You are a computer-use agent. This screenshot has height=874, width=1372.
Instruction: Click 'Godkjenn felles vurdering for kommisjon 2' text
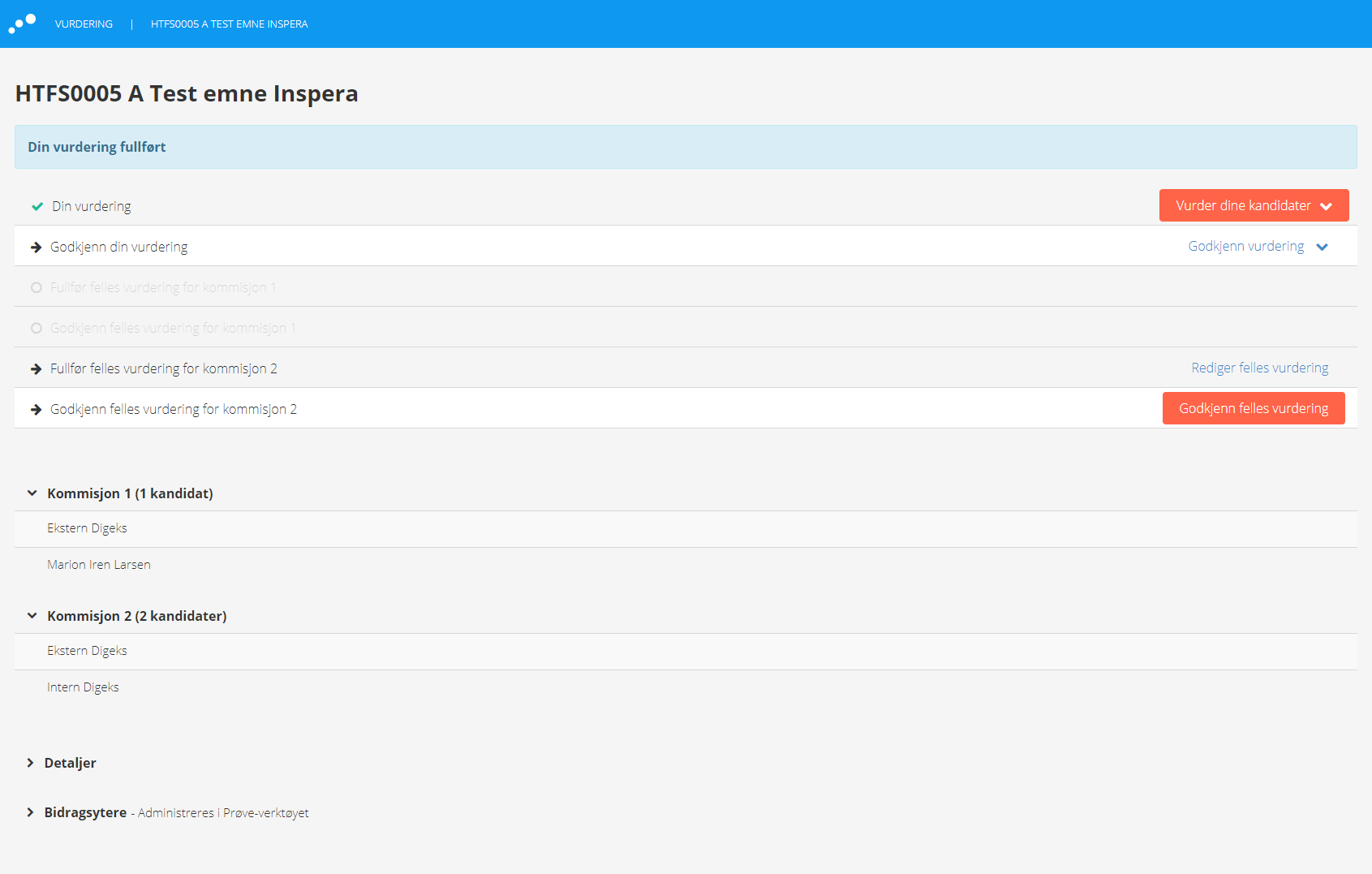174,409
